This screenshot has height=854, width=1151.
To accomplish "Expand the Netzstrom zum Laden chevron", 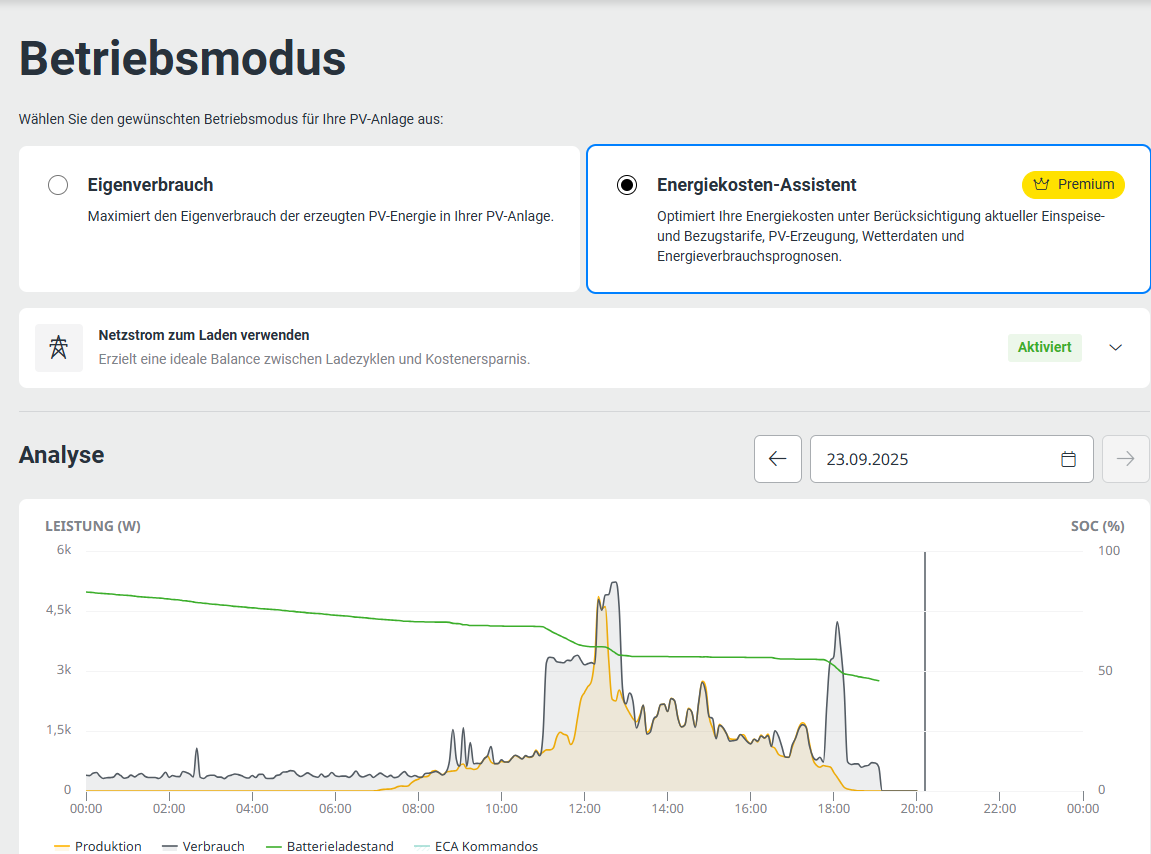I will (1116, 348).
